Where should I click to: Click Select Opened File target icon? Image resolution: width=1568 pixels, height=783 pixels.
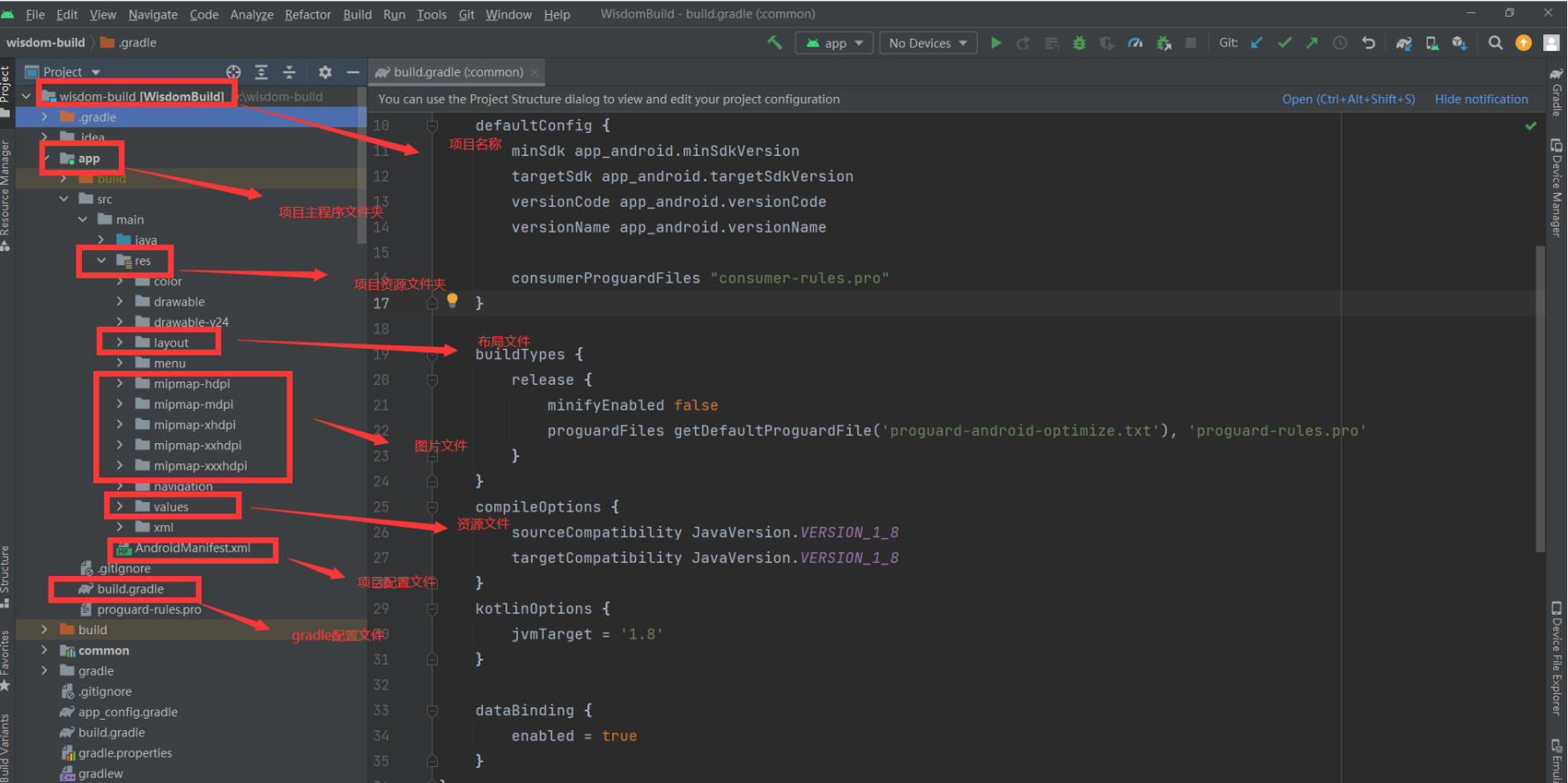(x=233, y=72)
